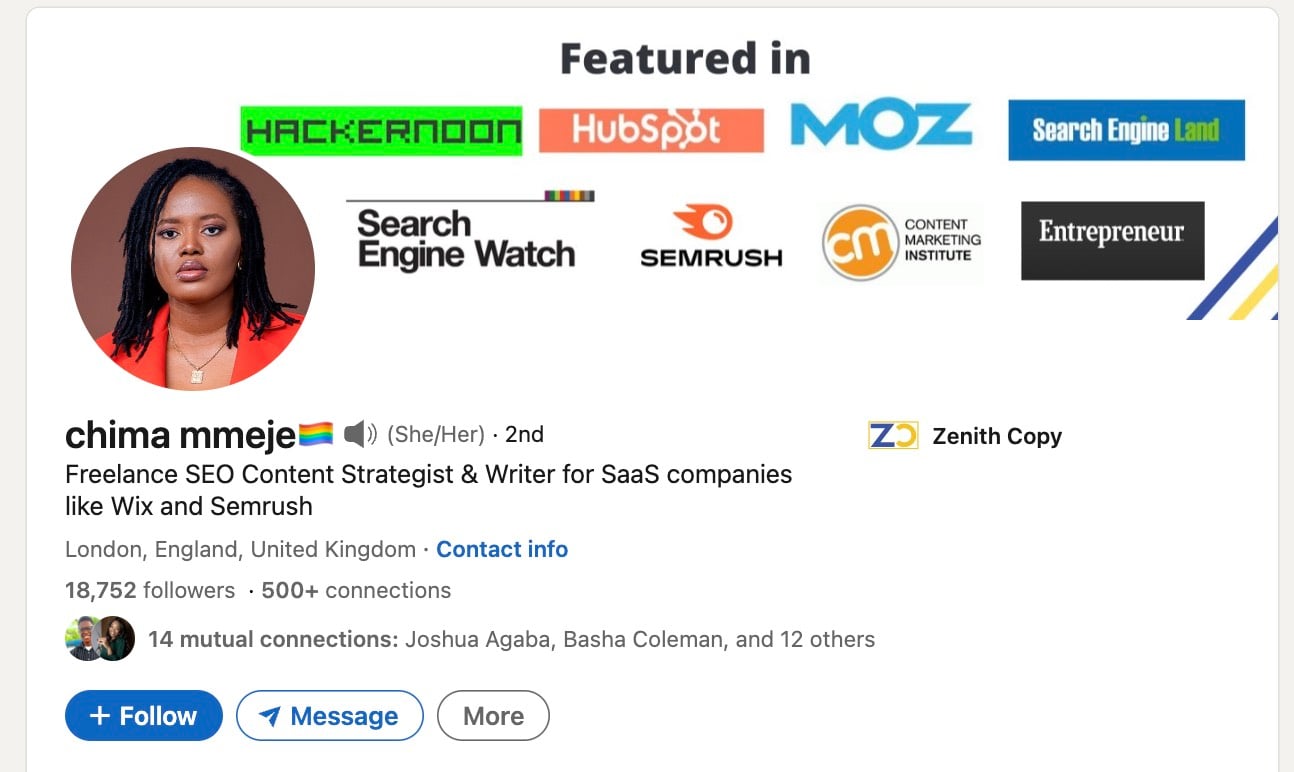Click the Semrush logo in banner

711,237
